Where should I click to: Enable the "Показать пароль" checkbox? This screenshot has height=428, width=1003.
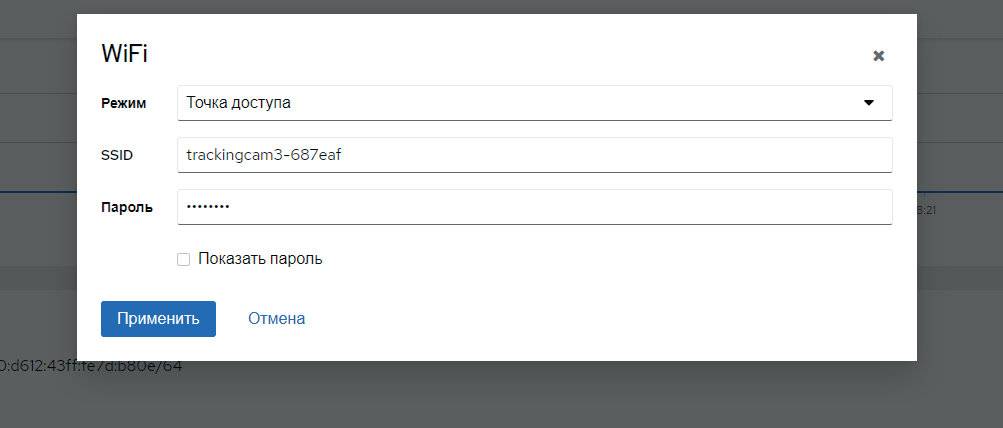pyautogui.click(x=183, y=259)
